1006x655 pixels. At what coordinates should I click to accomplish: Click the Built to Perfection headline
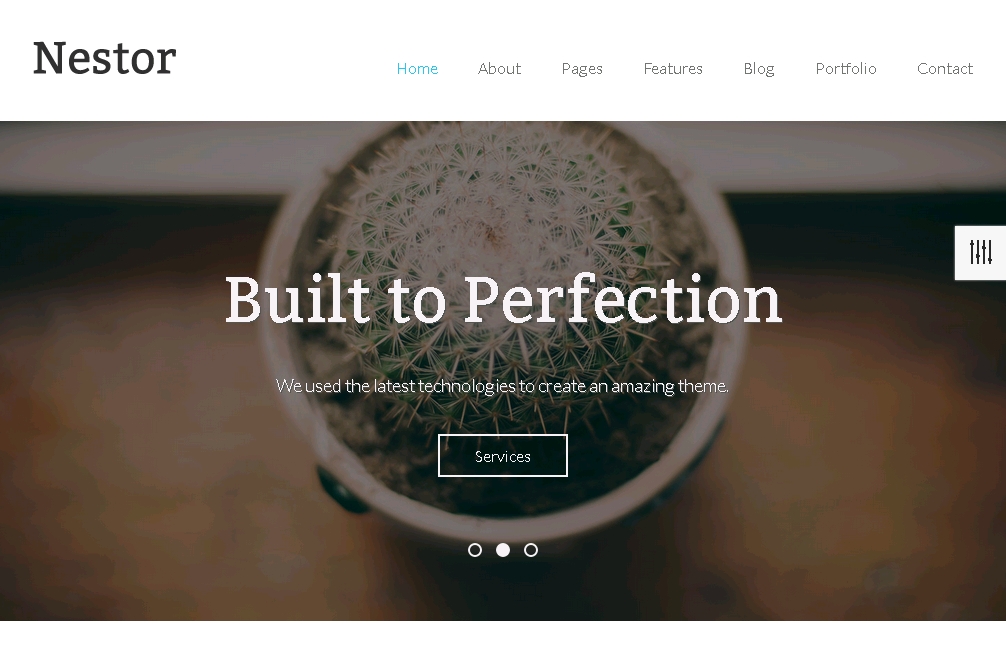(x=503, y=300)
